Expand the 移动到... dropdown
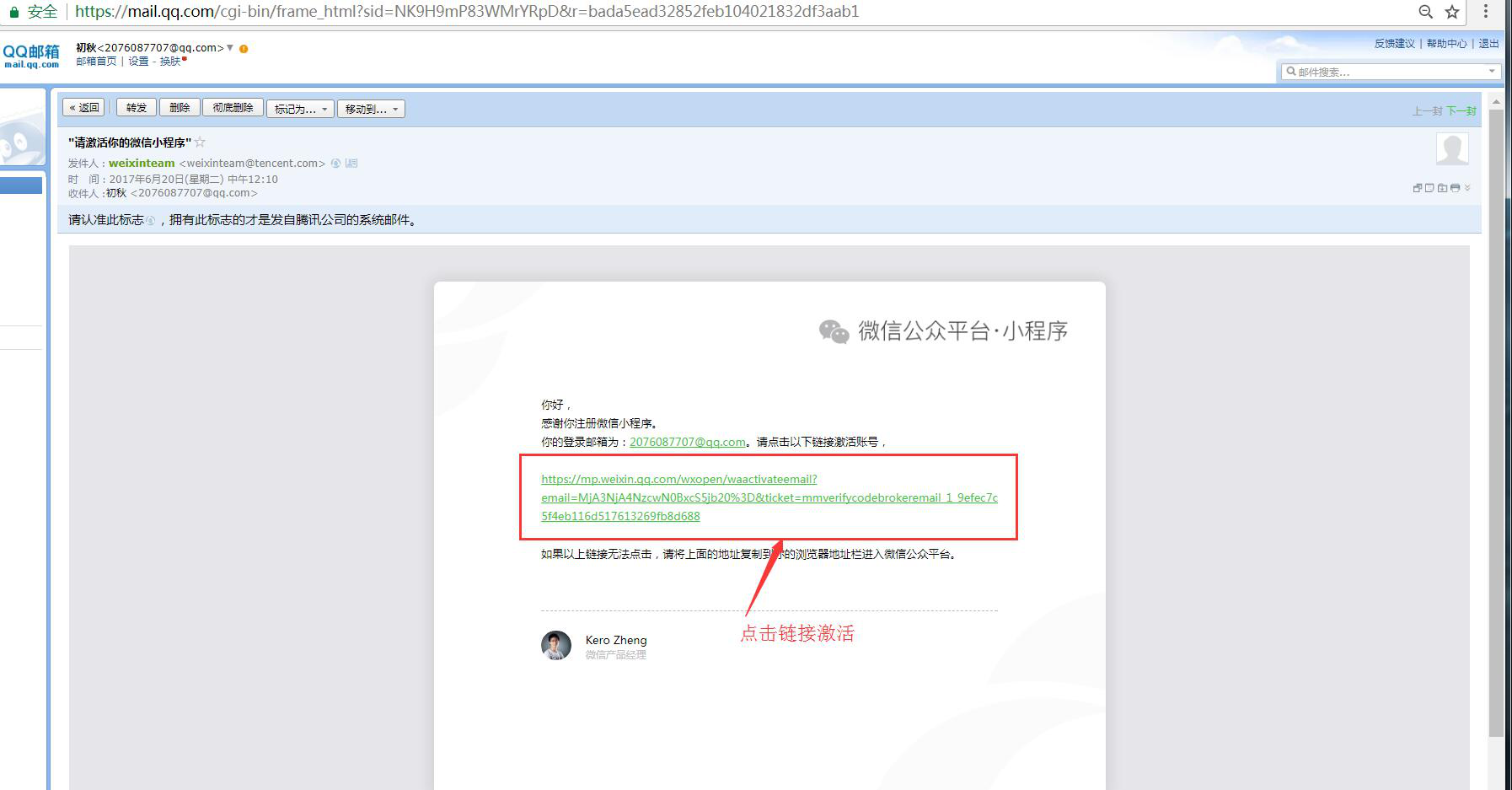This screenshot has height=790, width=1512. pyautogui.click(x=371, y=109)
